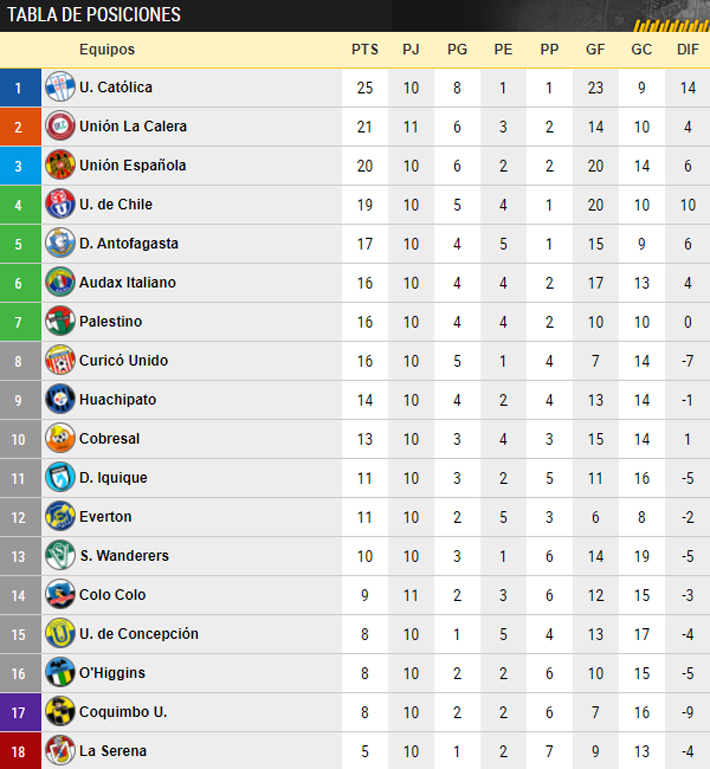Click the Everton team badge

click(60, 517)
